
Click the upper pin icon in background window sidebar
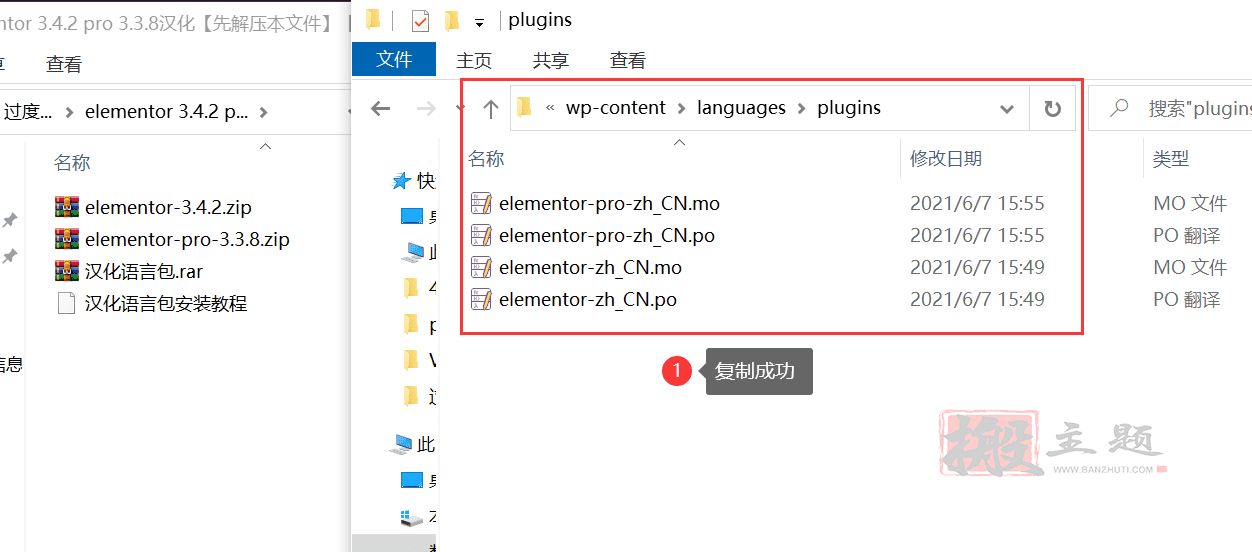tap(9, 220)
